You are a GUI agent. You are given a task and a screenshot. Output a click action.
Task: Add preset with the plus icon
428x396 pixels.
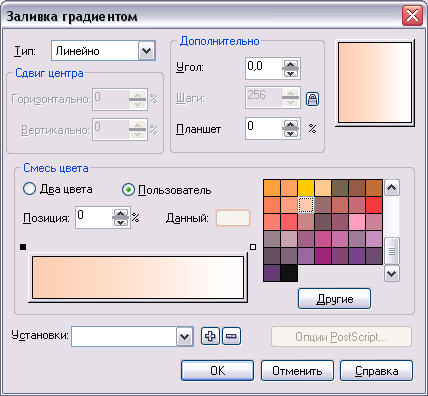coord(210,336)
